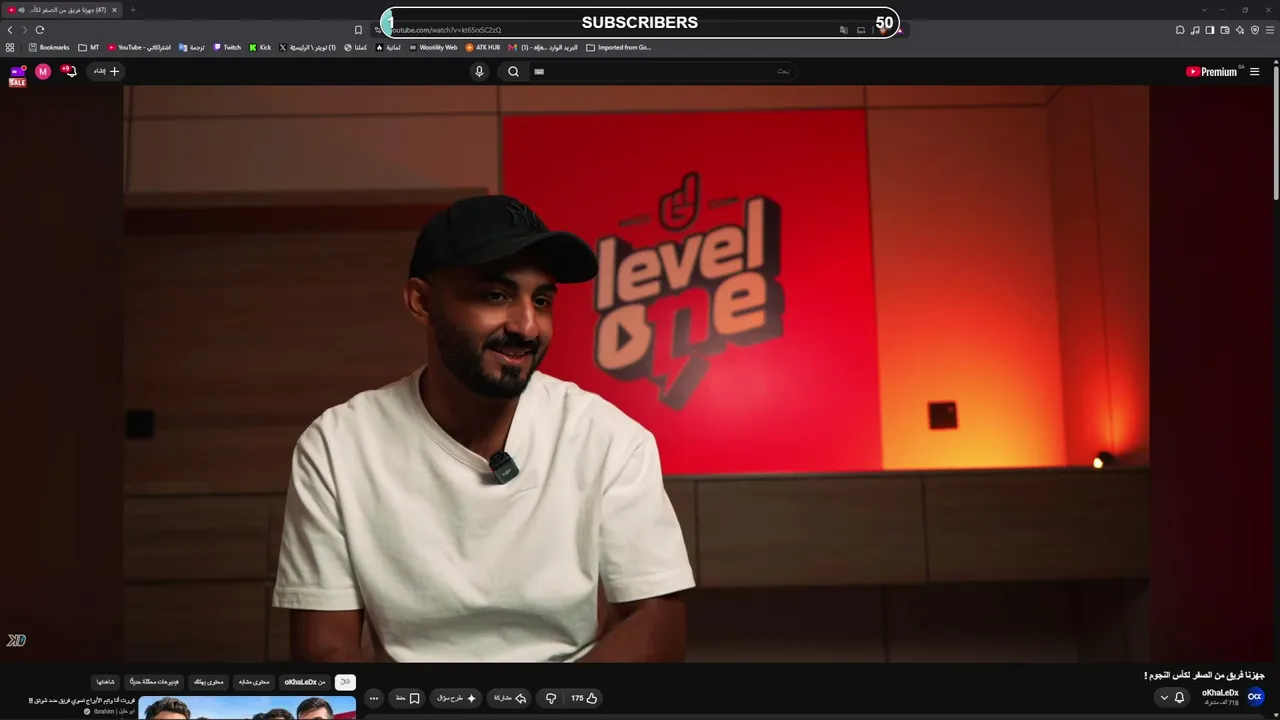Toggle the browser side panel icon
Screen dimensions: 1280x720
1210,30
